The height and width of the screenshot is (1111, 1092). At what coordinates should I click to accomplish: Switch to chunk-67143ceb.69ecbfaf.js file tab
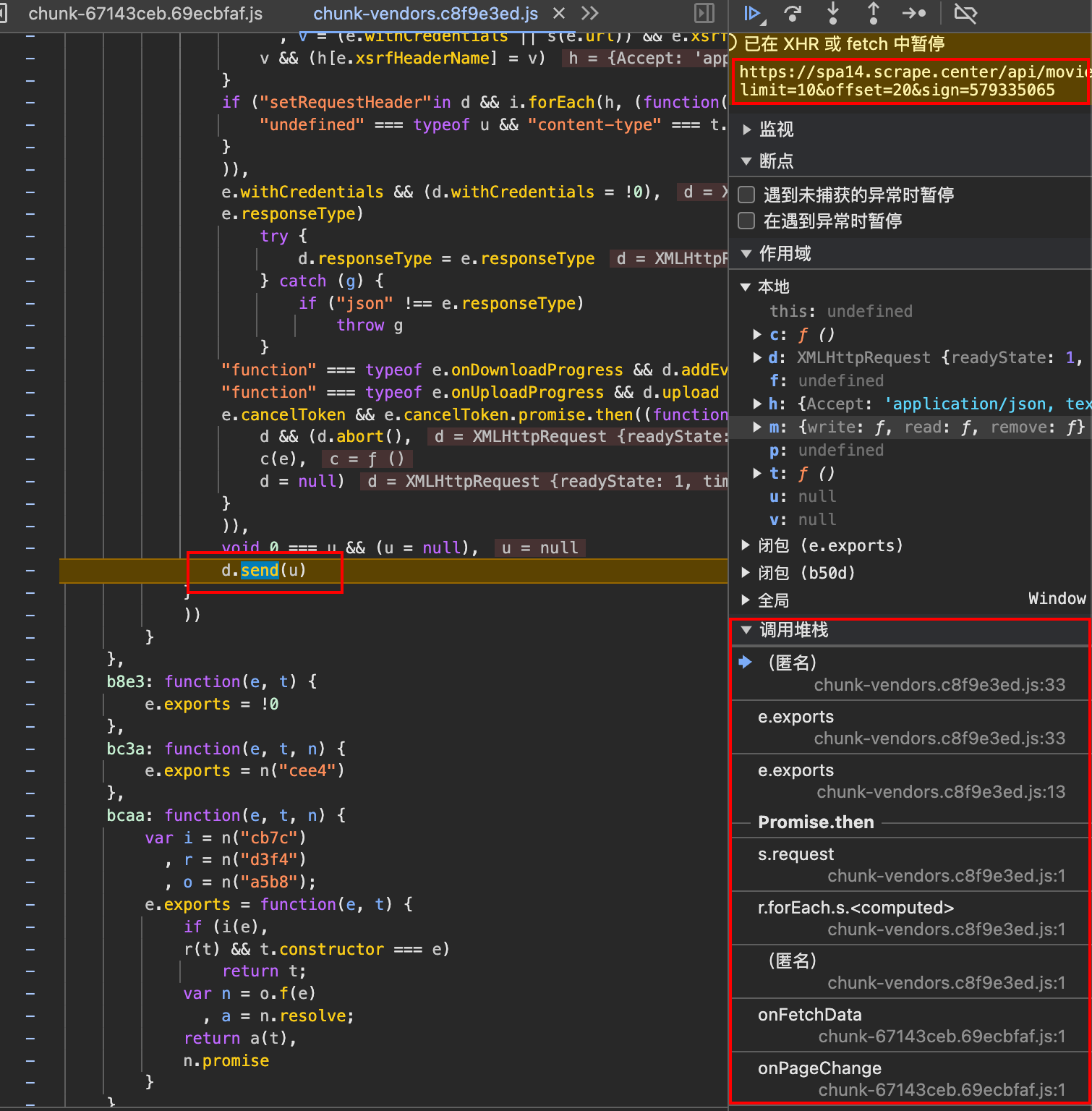coord(145,14)
